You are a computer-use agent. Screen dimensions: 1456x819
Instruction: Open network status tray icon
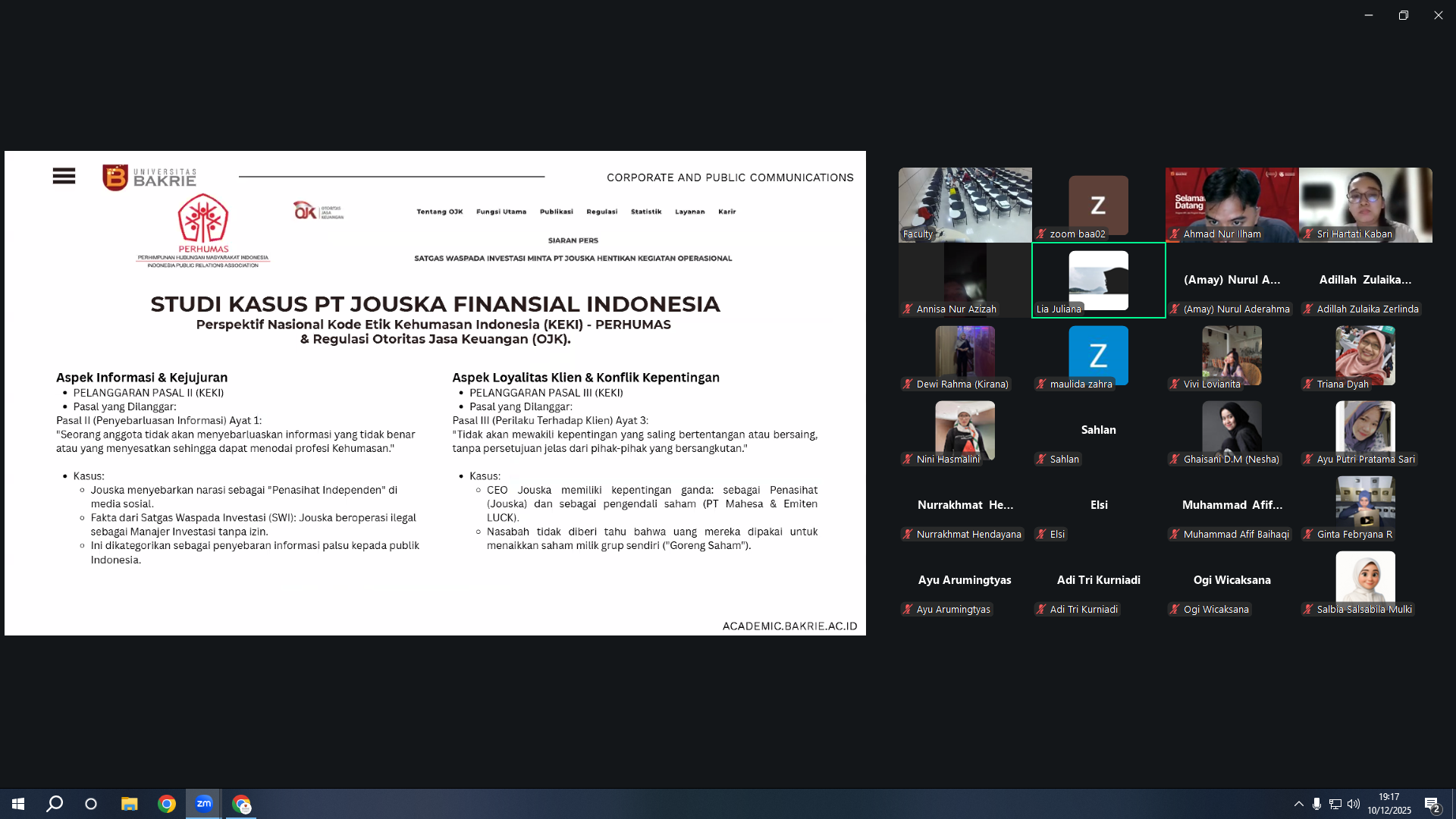click(x=1335, y=804)
